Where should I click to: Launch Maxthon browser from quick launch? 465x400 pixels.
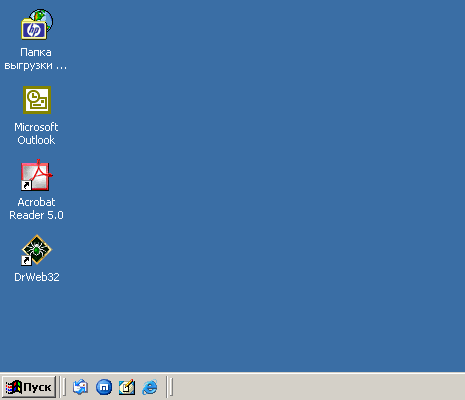tap(104, 387)
